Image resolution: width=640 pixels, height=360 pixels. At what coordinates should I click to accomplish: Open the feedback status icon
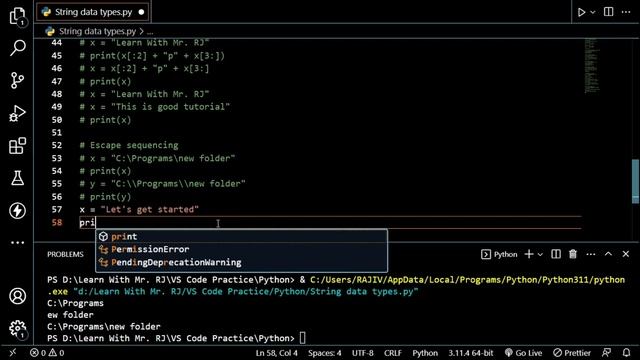click(607, 353)
